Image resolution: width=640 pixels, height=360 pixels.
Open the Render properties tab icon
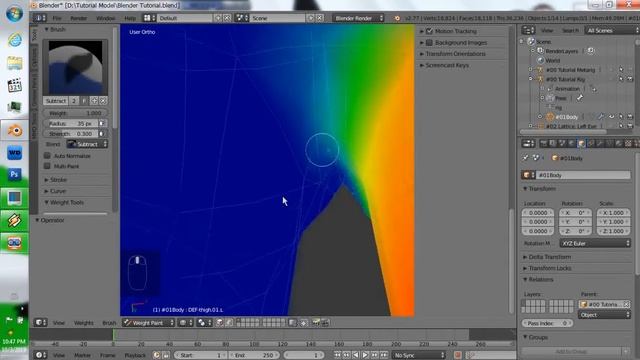tap(543, 143)
